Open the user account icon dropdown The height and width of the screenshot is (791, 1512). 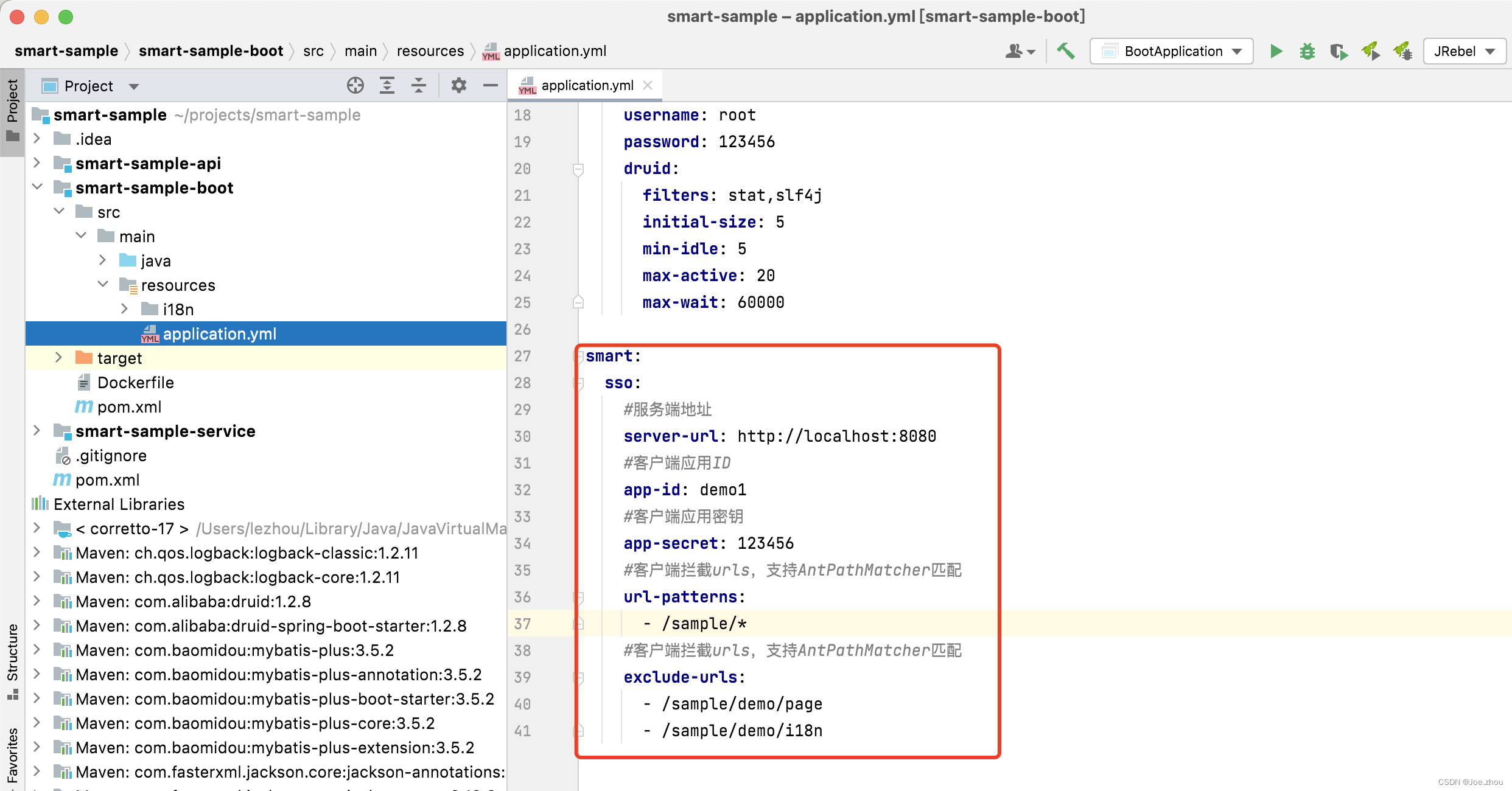click(1020, 51)
